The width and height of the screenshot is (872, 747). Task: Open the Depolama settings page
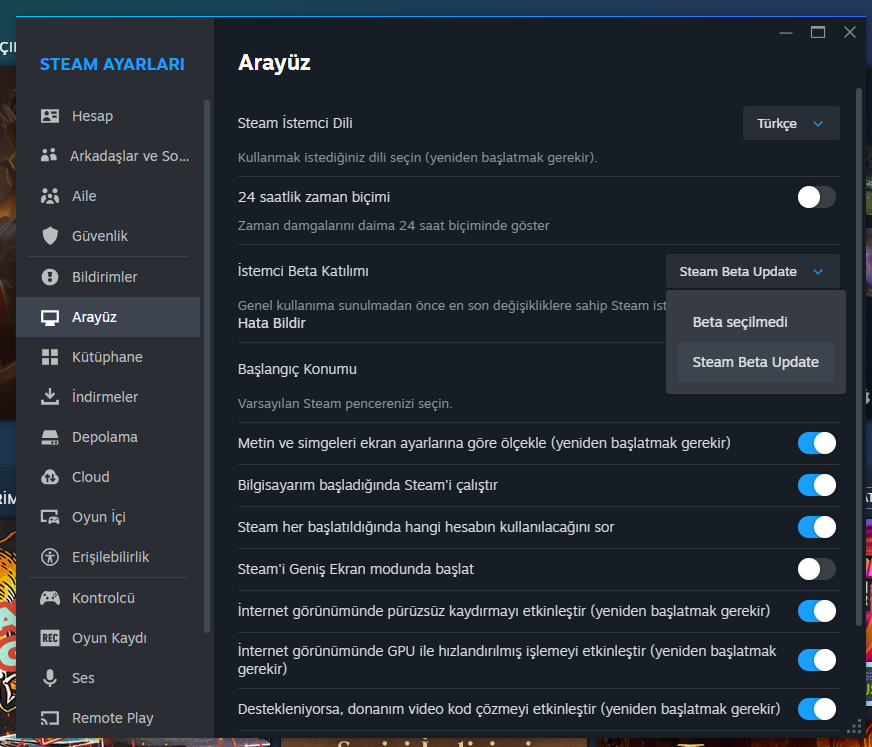[108, 437]
